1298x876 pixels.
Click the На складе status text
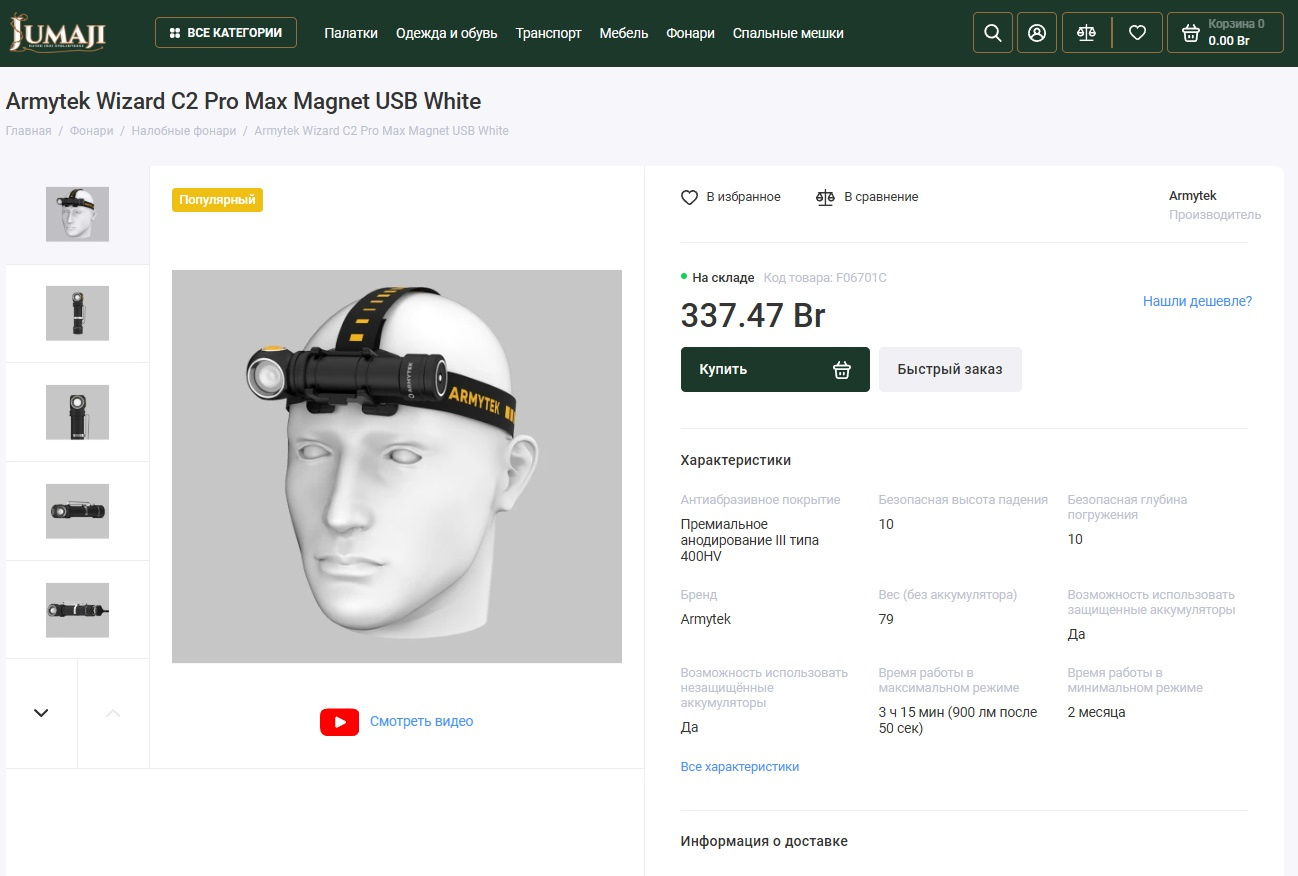[723, 278]
